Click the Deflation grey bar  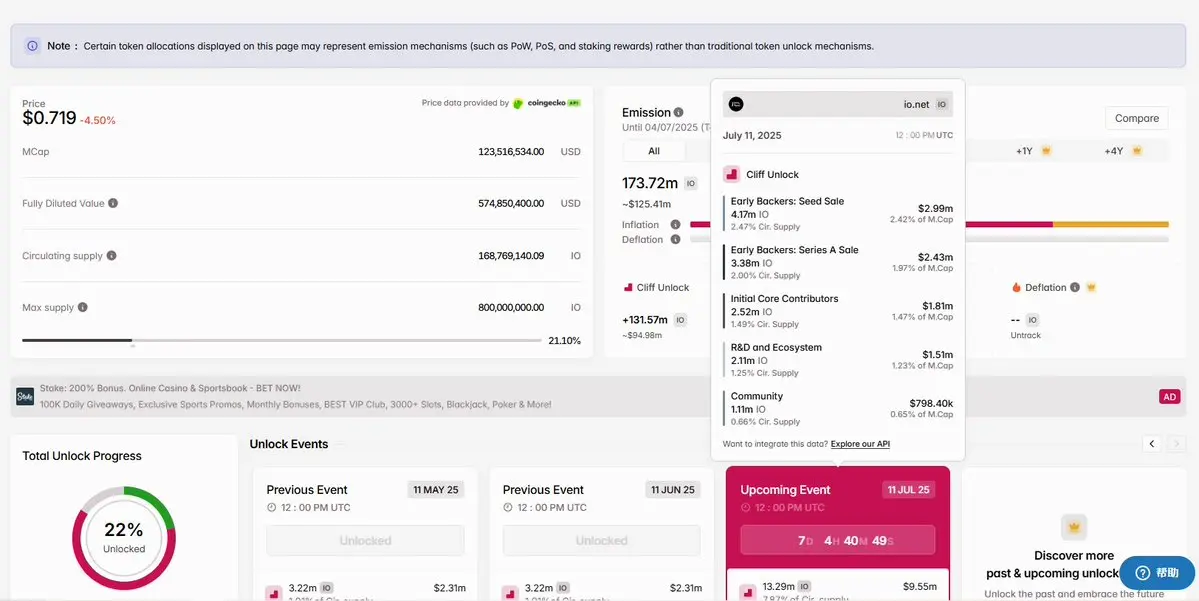929,239
